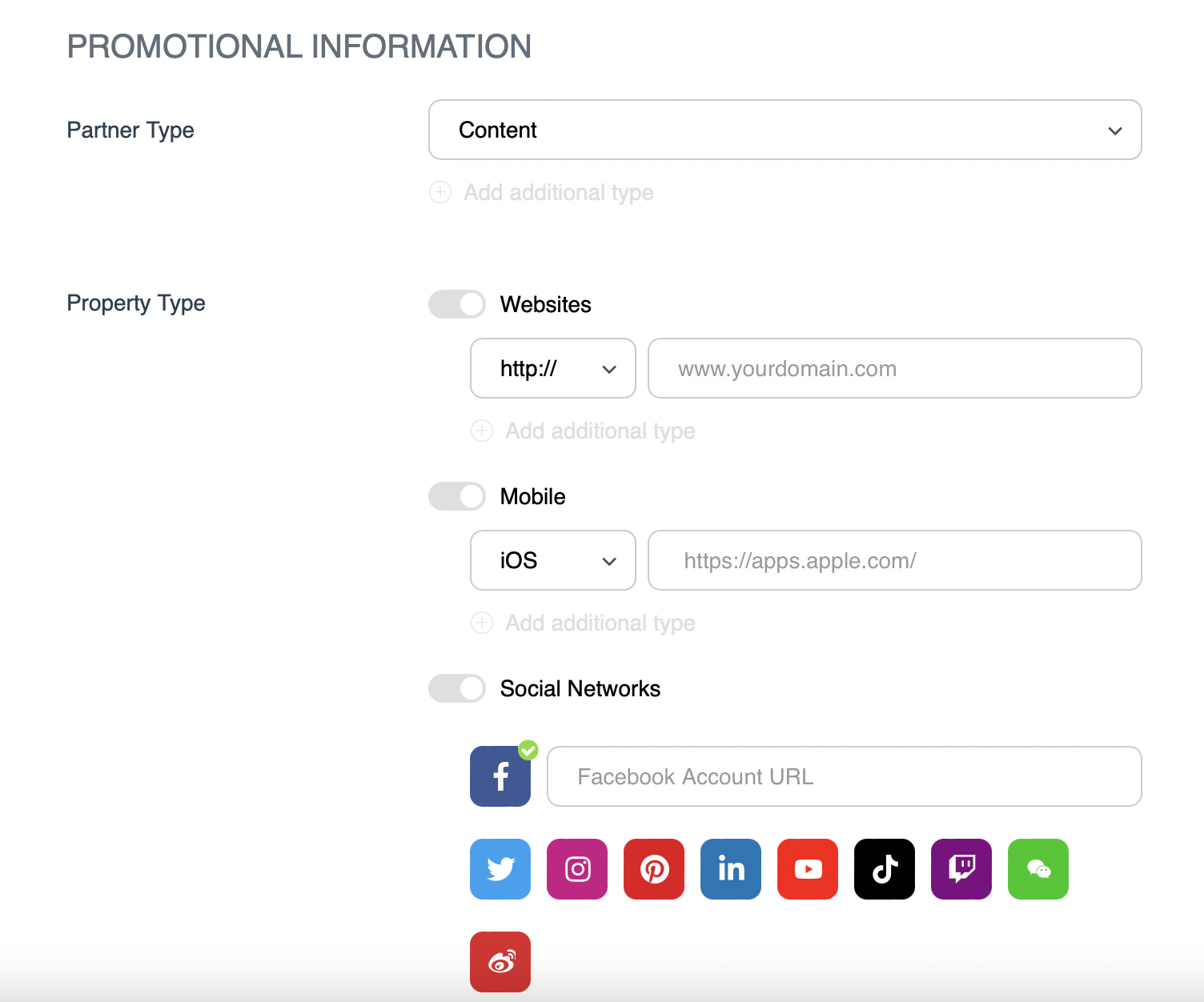Choose the LinkedIn icon
The width and height of the screenshot is (1204, 1002).
click(x=731, y=869)
